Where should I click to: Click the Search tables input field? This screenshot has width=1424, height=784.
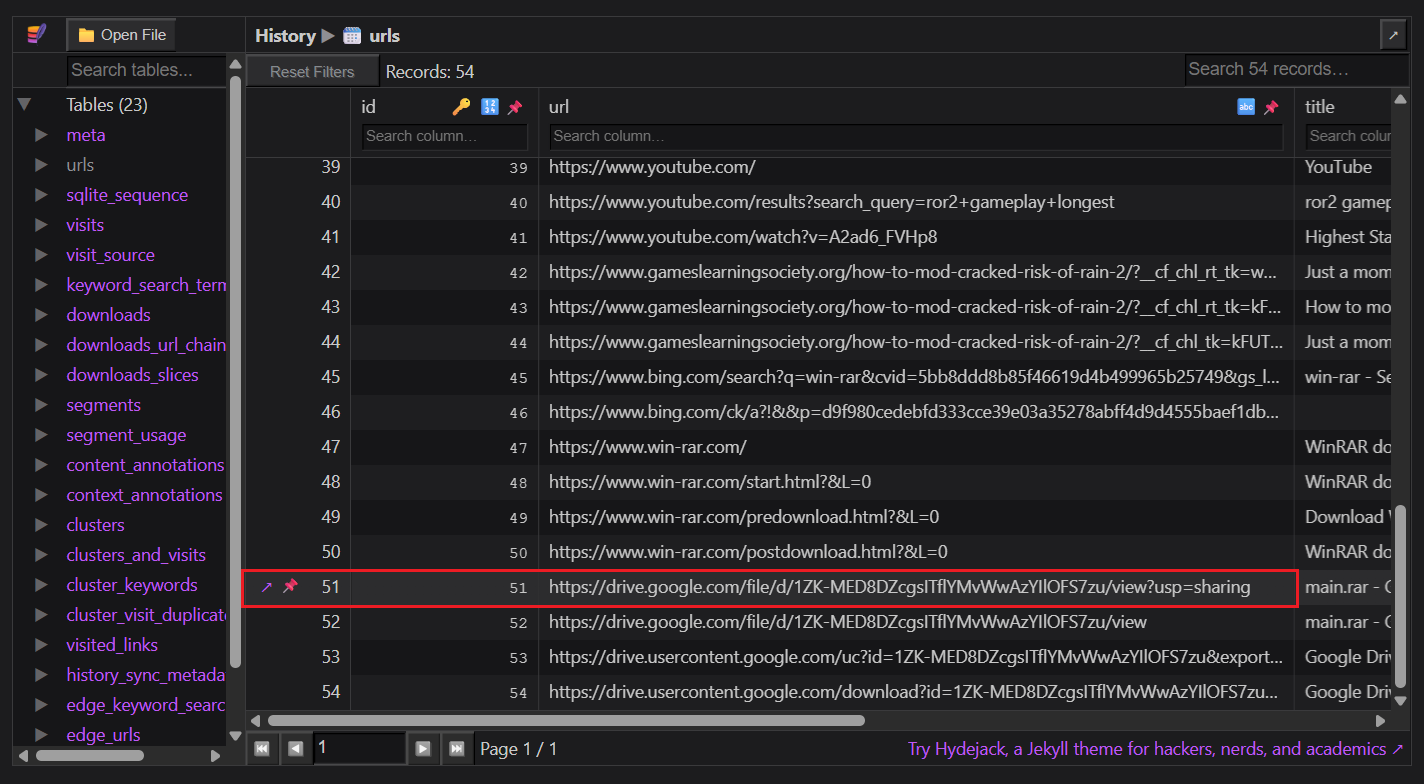click(x=146, y=70)
